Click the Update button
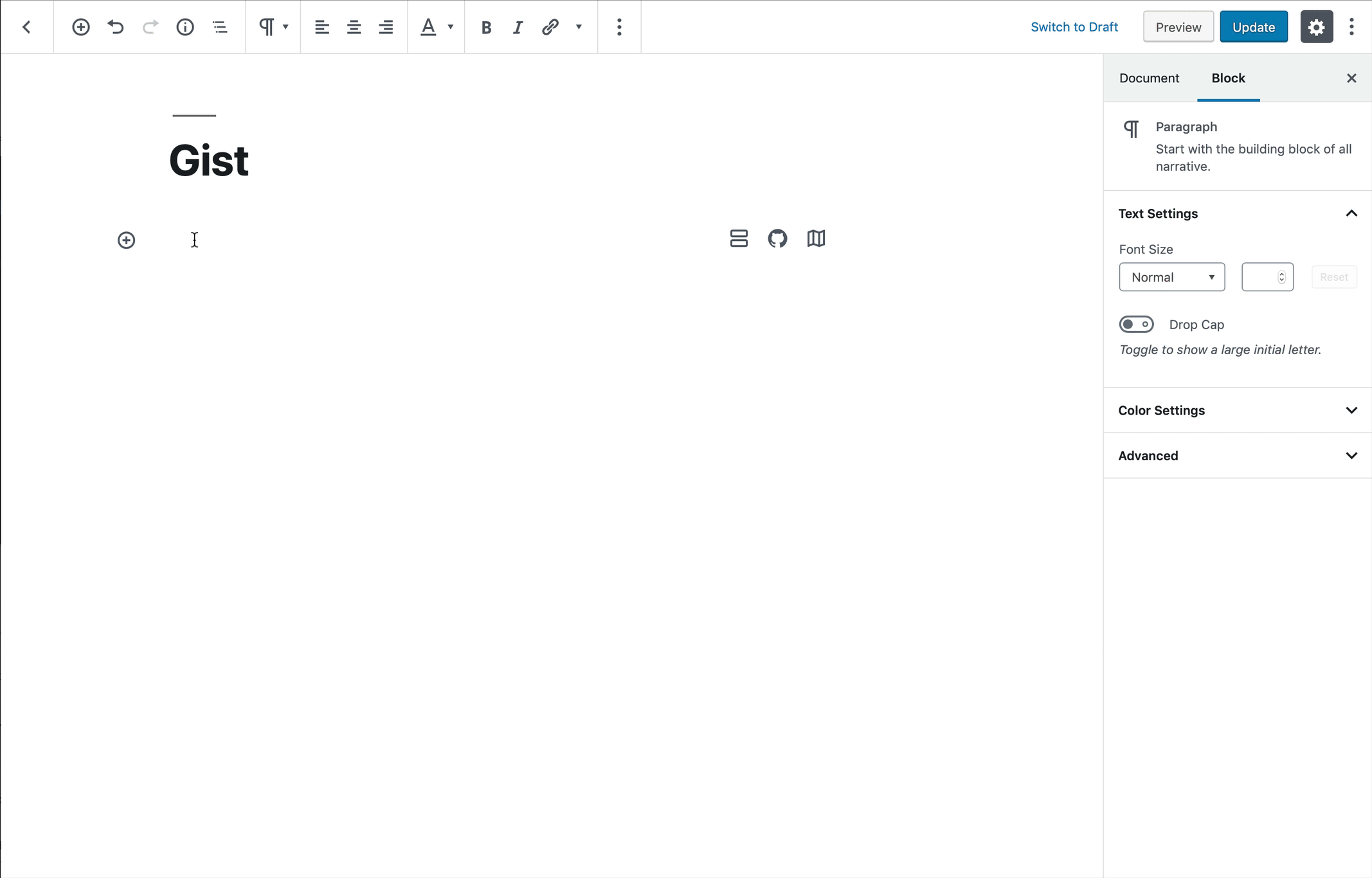Viewport: 1372px width, 878px height. tap(1254, 27)
